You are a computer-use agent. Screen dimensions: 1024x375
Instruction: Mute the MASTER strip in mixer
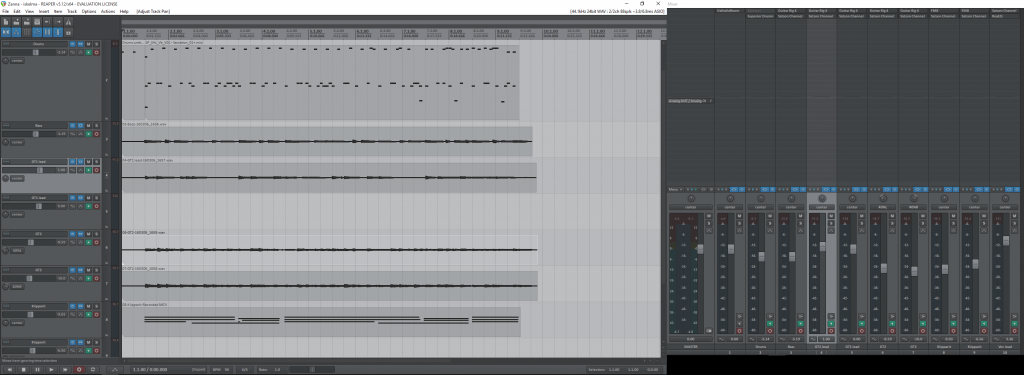point(709,216)
